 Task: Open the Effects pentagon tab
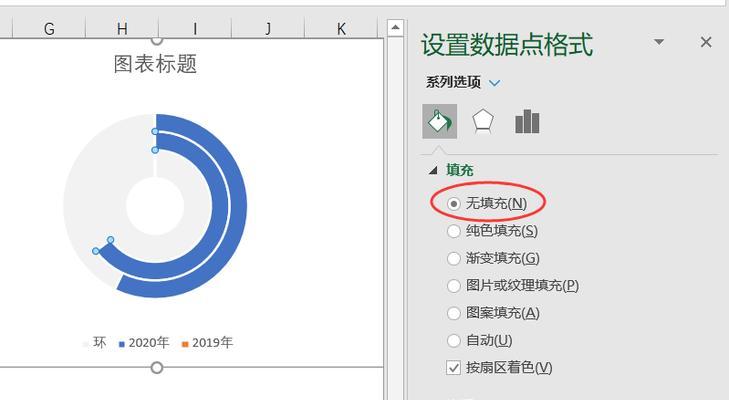pos(483,121)
